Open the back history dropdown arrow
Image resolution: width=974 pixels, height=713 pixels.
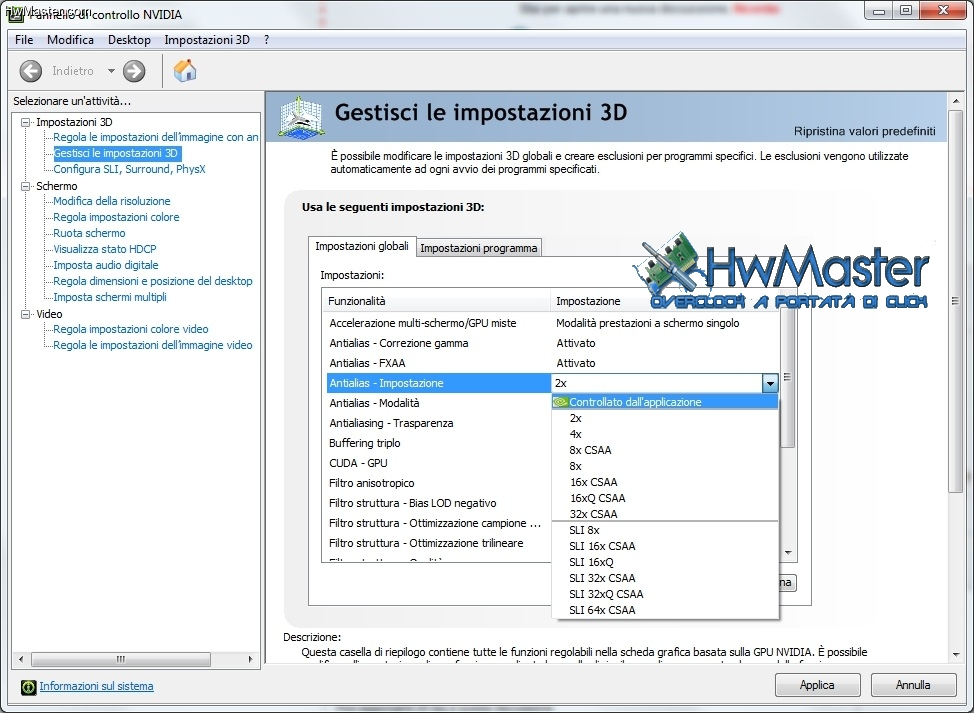(111, 71)
